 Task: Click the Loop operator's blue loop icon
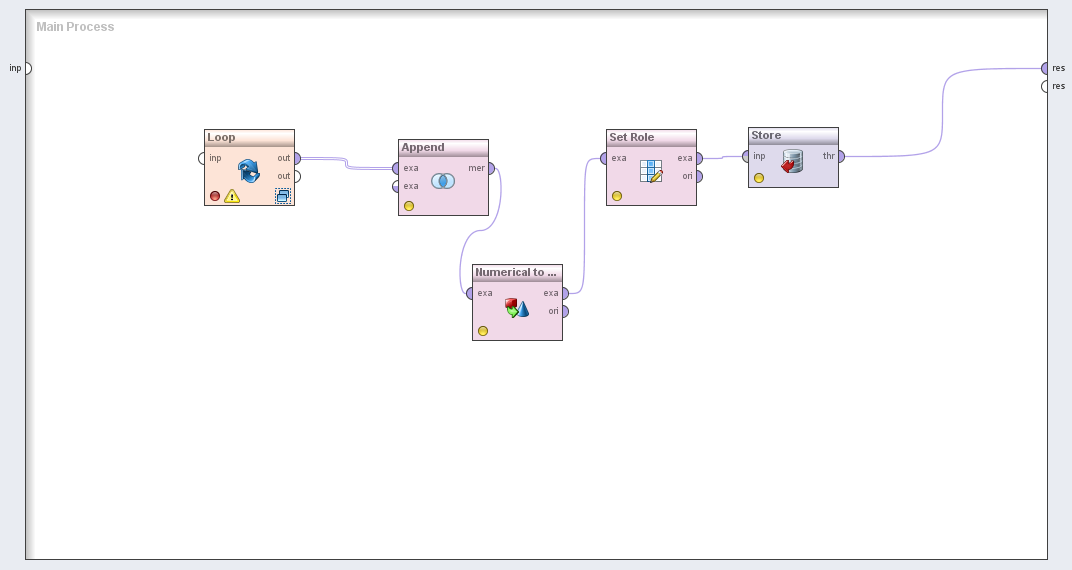(x=249, y=170)
